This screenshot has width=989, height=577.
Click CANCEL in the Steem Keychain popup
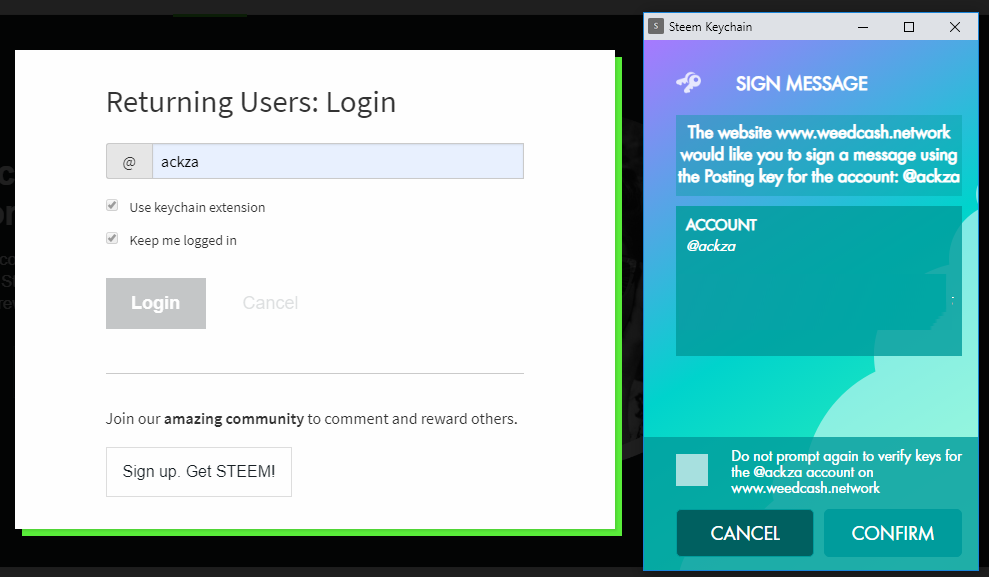click(x=745, y=533)
